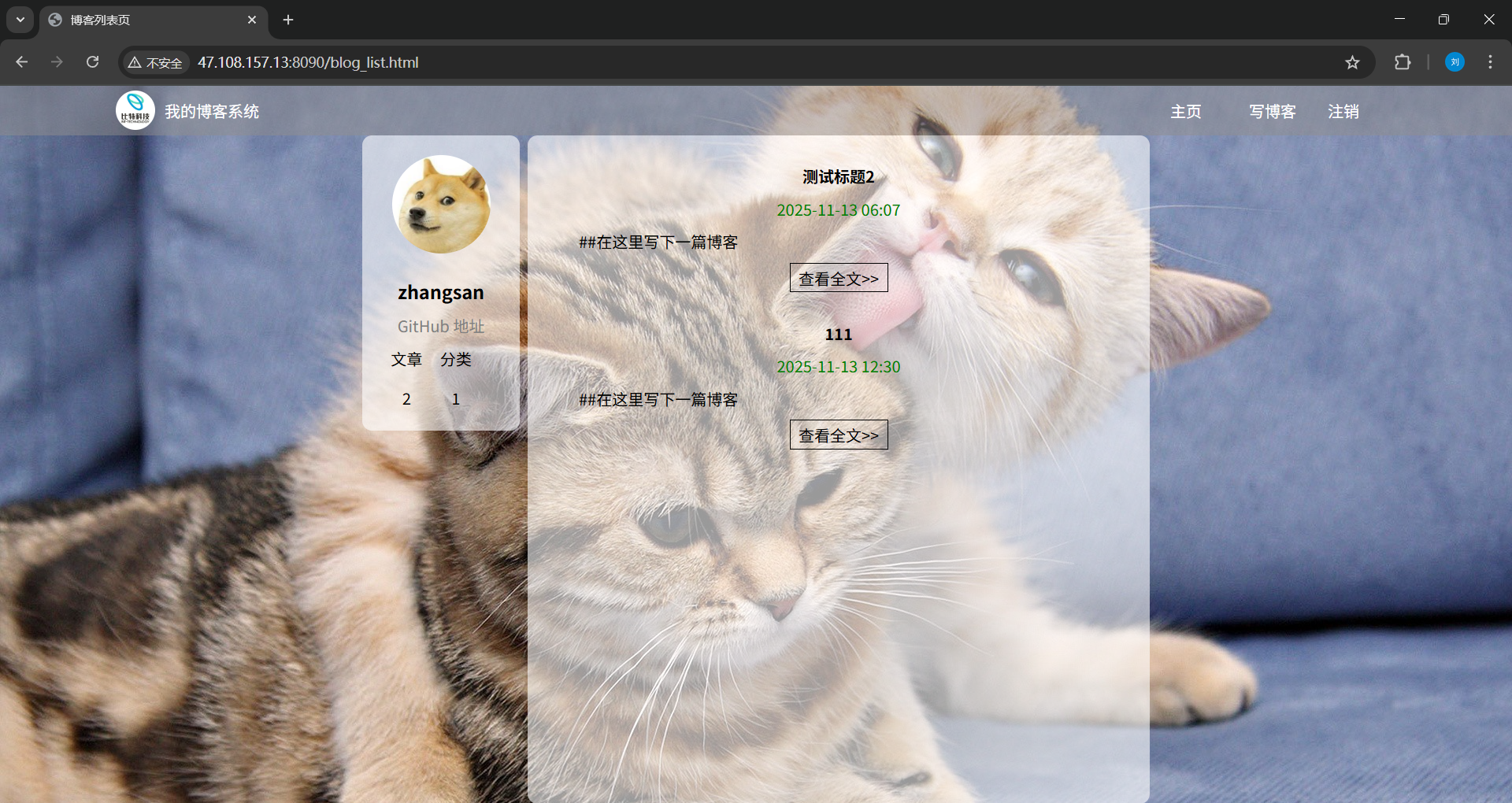Open the GitHub 地址 link
The height and width of the screenshot is (803, 1512).
441,326
